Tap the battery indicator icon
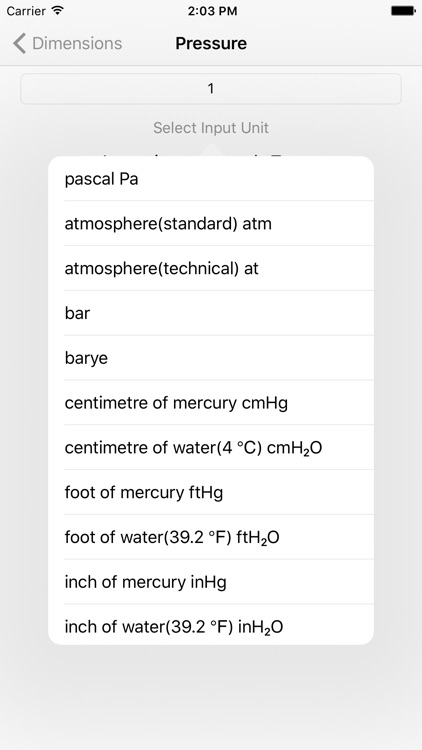The height and width of the screenshot is (750, 422). [402, 11]
